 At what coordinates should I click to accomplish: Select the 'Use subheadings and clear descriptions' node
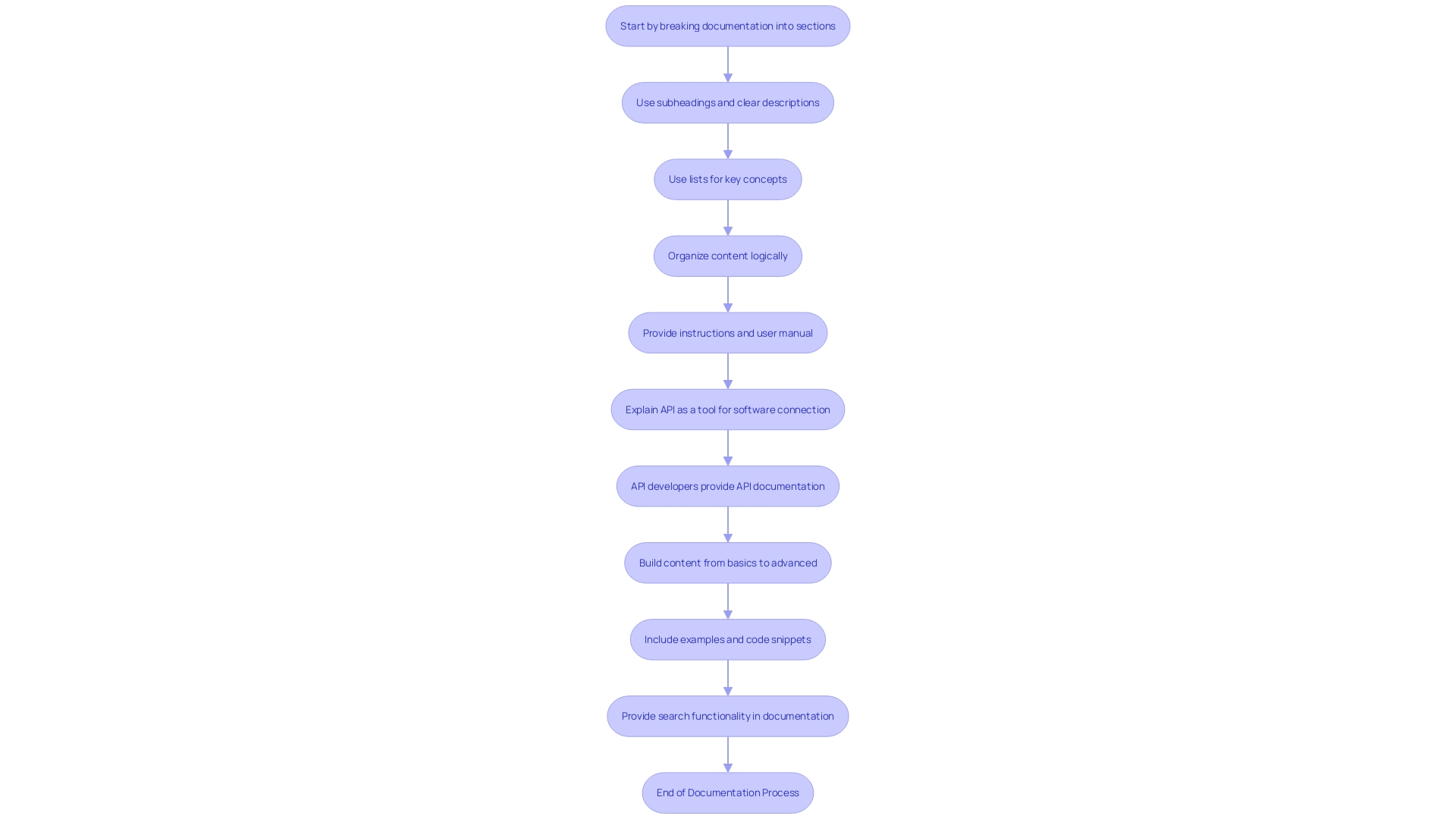pos(727,102)
